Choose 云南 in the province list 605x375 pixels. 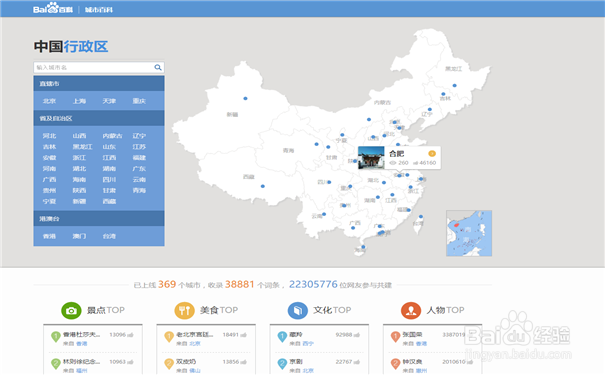click(139, 179)
